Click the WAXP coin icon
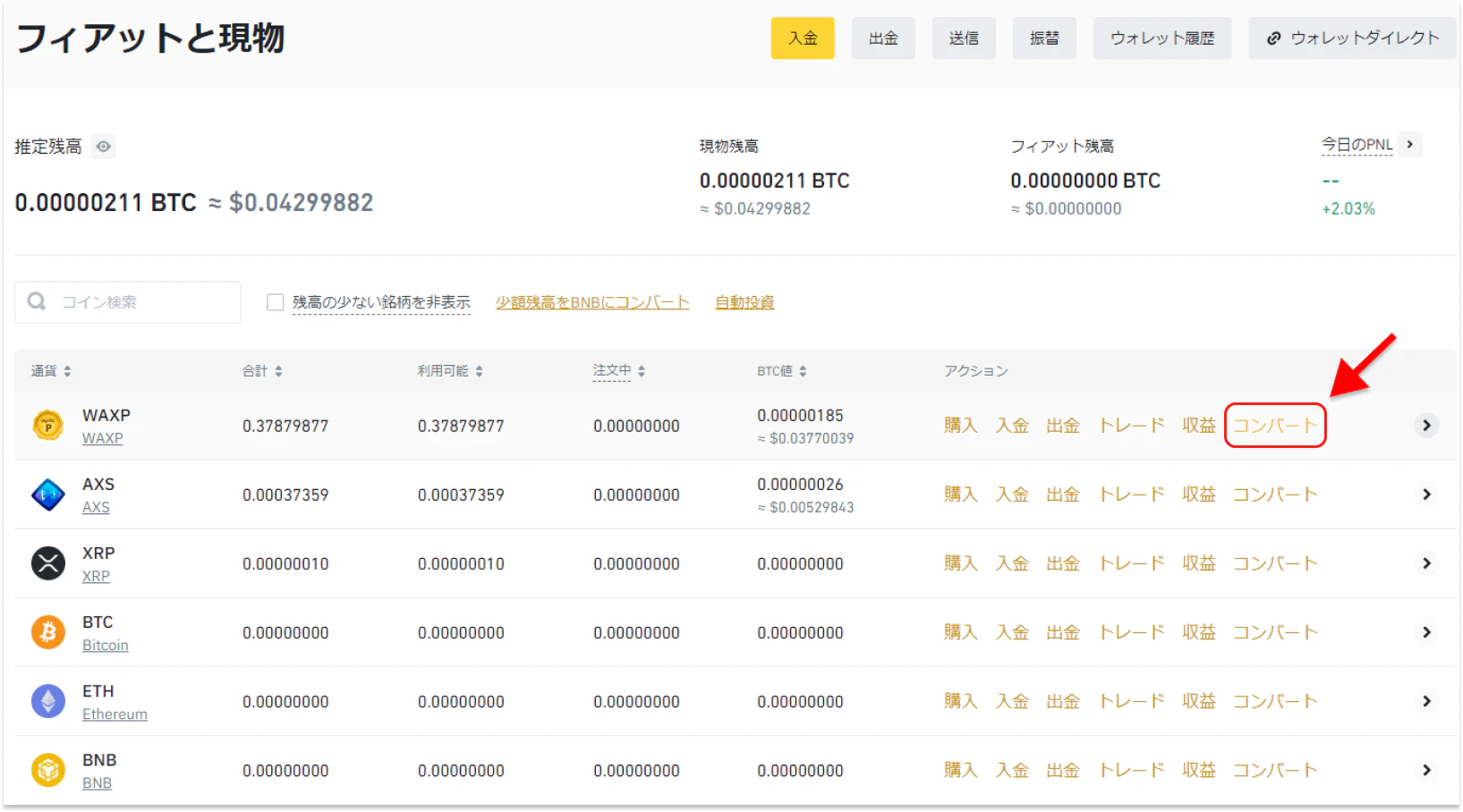The image size is (1463, 812). click(x=48, y=426)
